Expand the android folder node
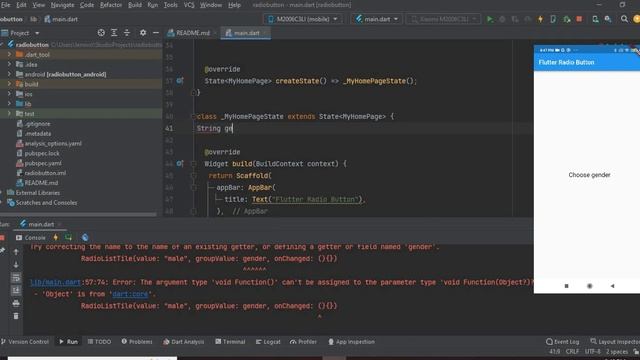The height and width of the screenshot is (360, 640). [x=9, y=74]
